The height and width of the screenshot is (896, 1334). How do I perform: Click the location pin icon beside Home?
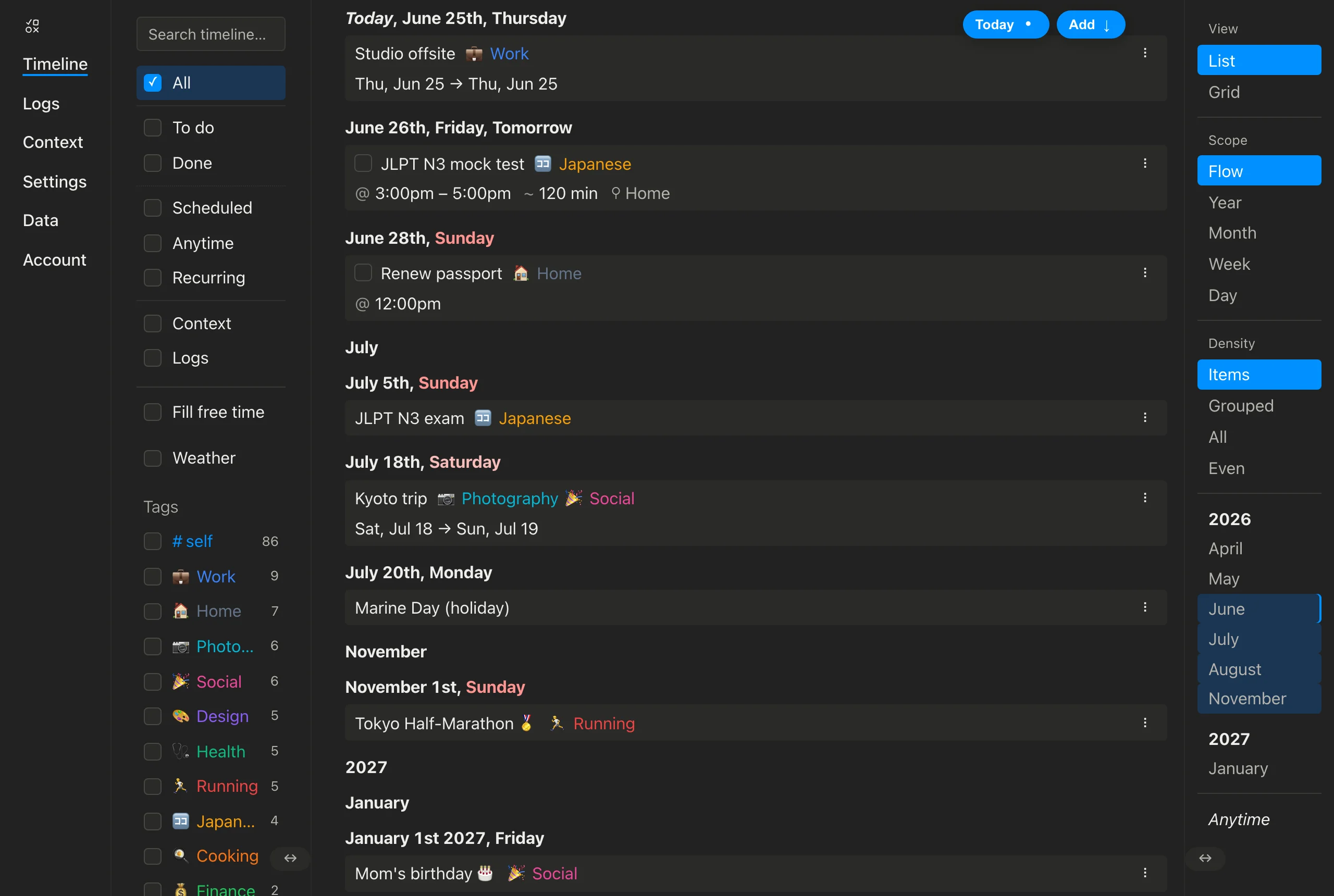615,193
